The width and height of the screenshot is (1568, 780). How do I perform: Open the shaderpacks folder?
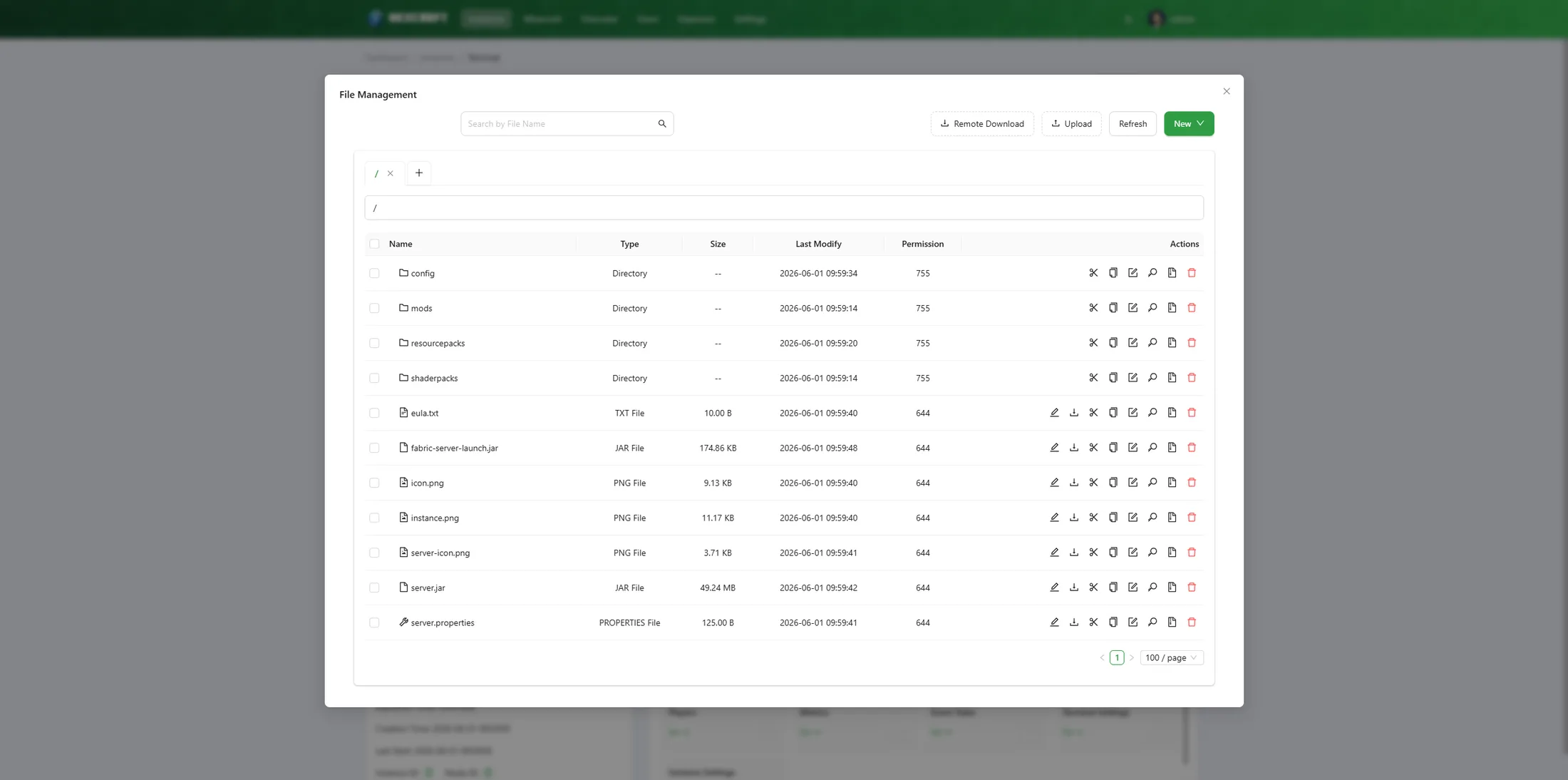coord(434,378)
